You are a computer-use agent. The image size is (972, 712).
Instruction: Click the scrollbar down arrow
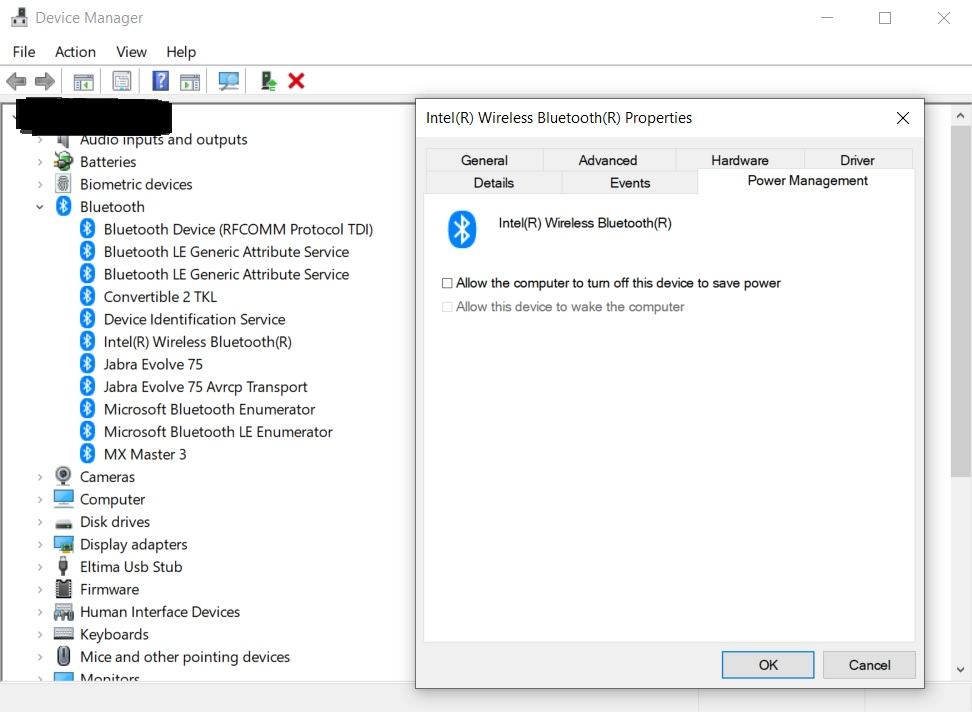(960, 669)
